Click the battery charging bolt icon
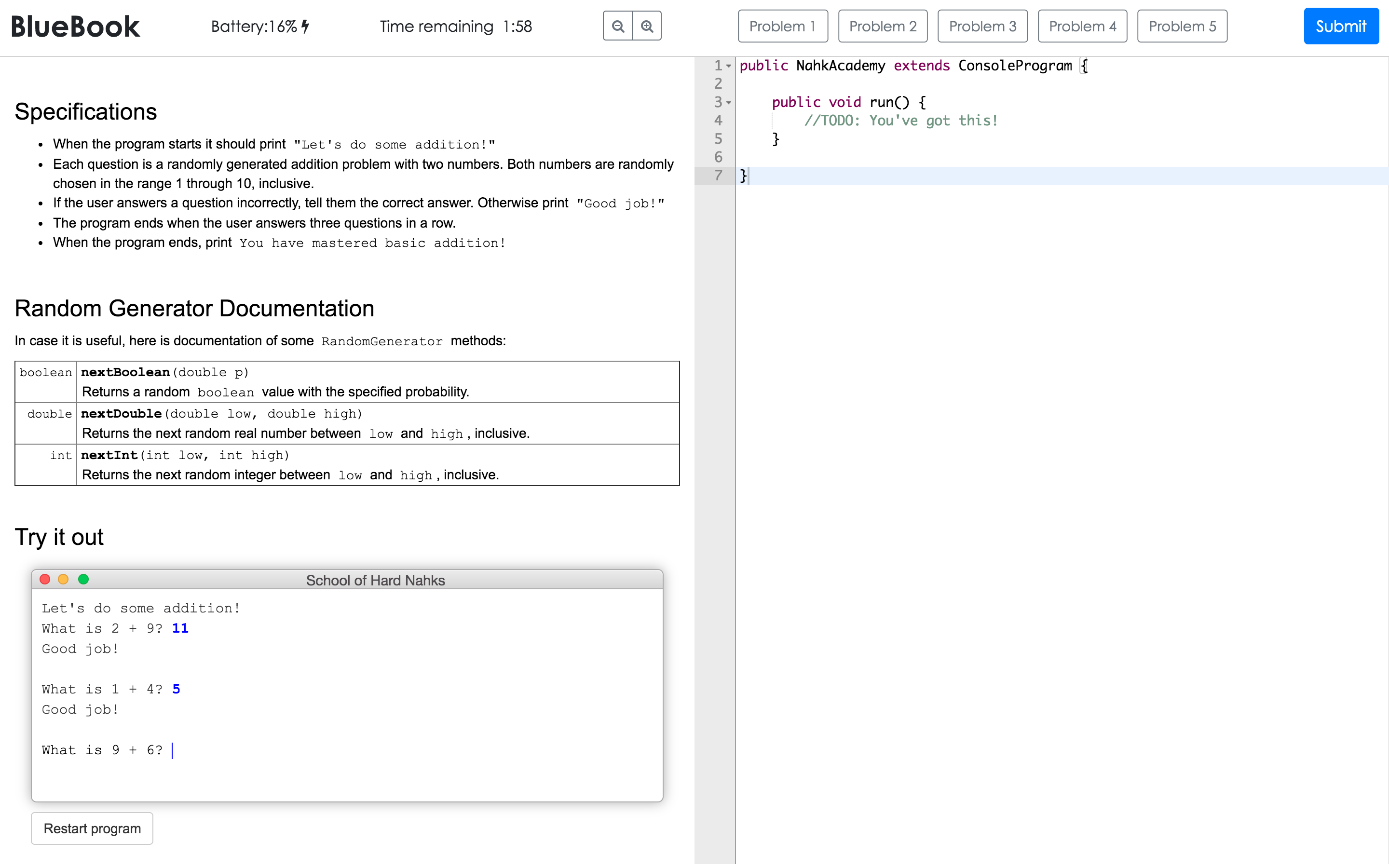This screenshot has height=868, width=1389. pos(305,27)
